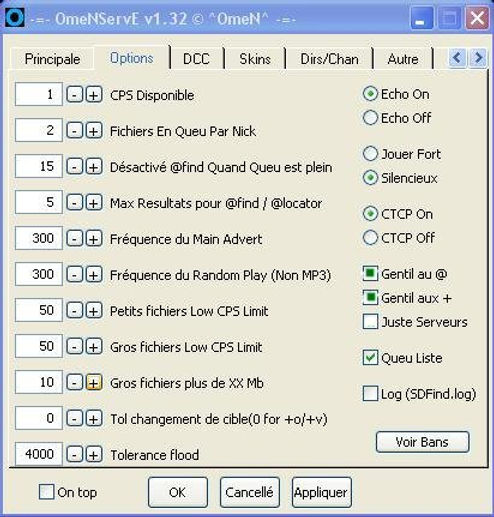Increase Fréquence du Random Play value
494x517 pixels.
point(94,275)
